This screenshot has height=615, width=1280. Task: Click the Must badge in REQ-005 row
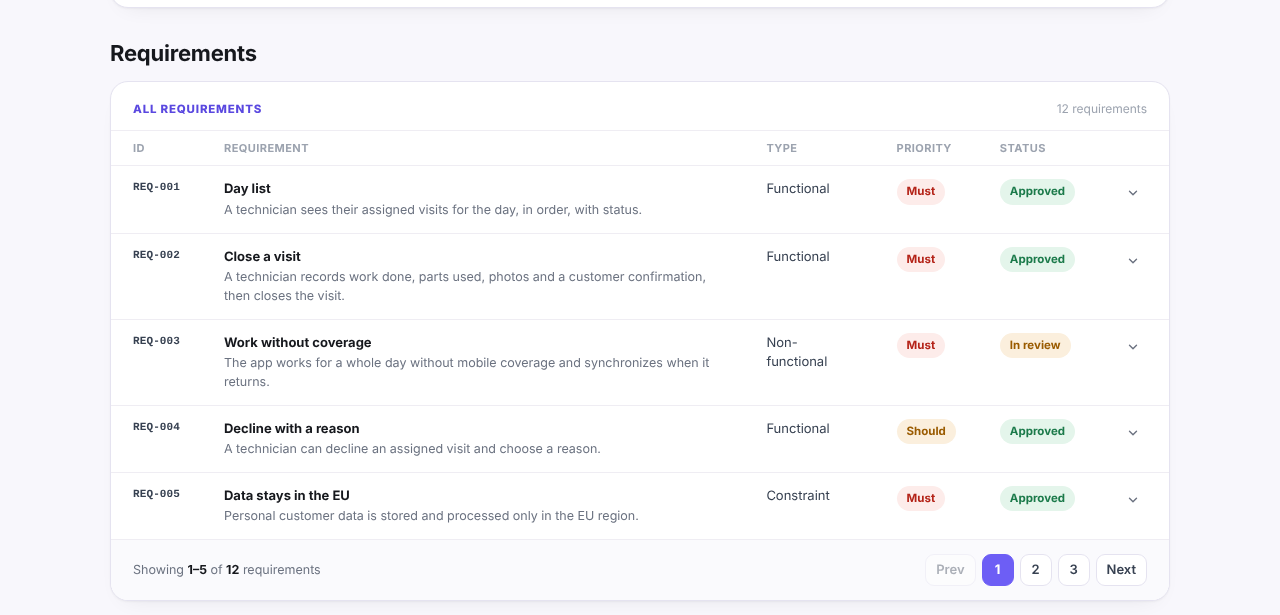tap(921, 499)
